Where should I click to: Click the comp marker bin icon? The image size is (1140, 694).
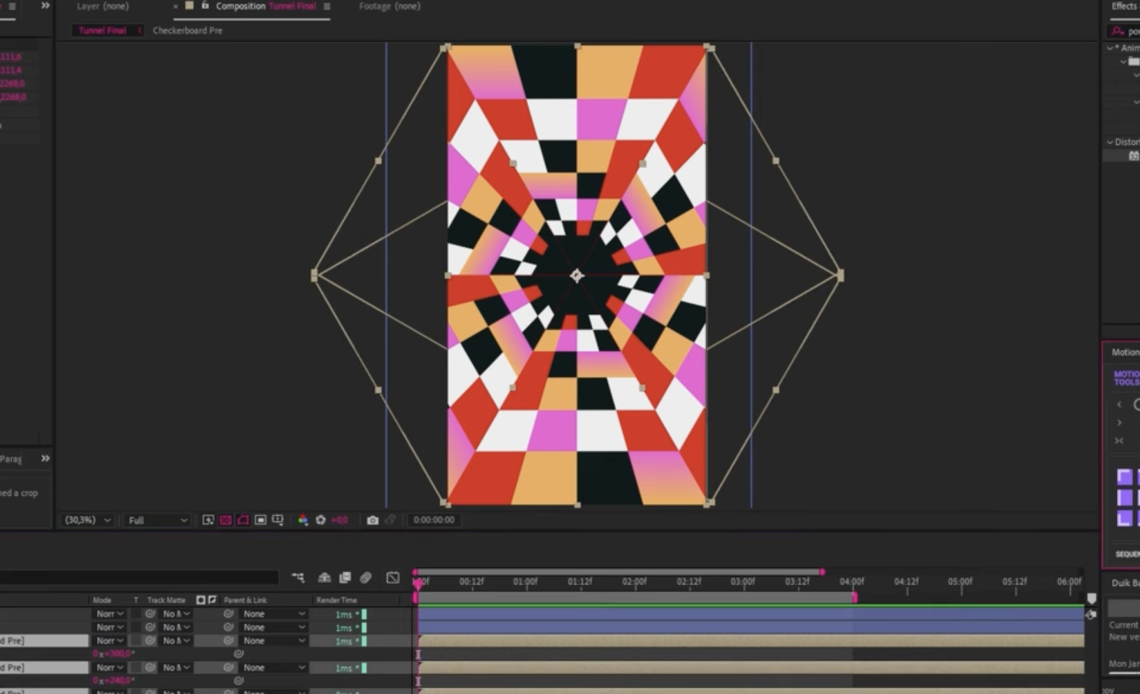tap(1091, 598)
